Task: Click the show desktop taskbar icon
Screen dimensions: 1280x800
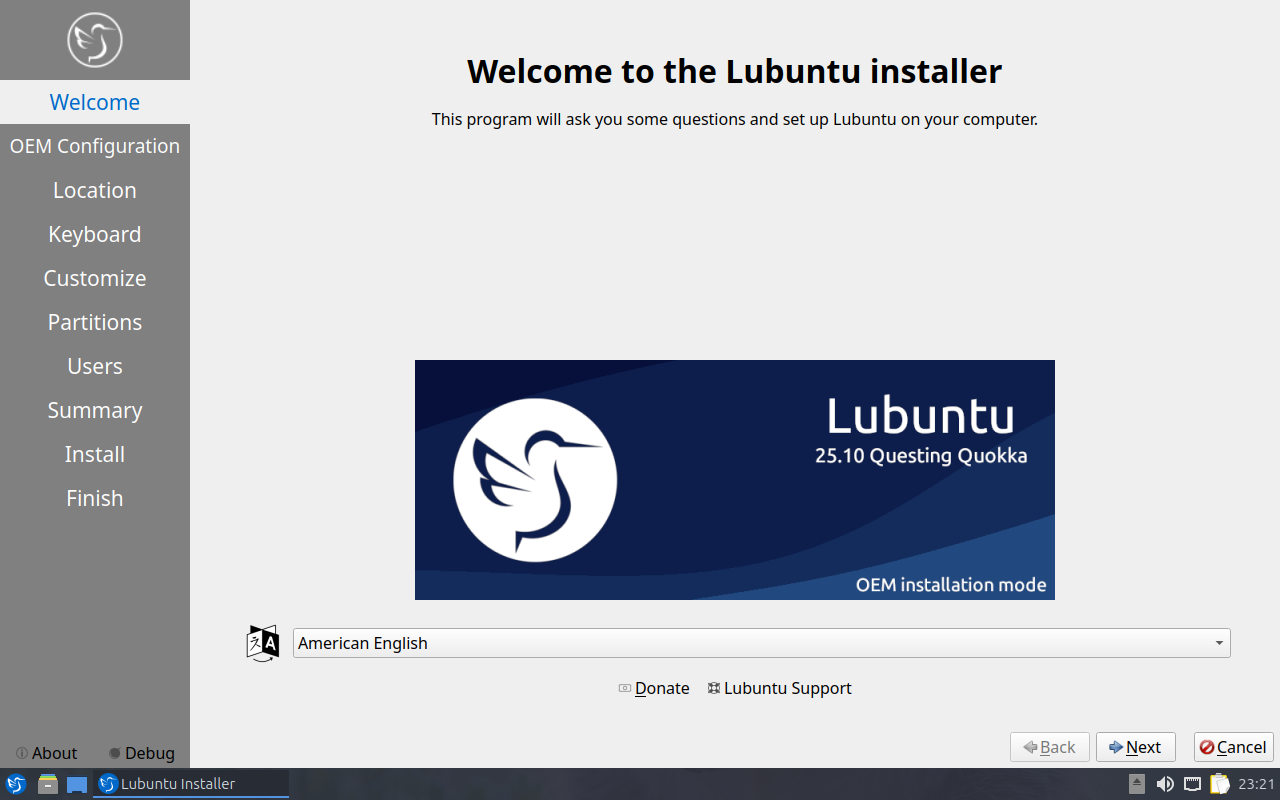Action: pyautogui.click(x=77, y=784)
